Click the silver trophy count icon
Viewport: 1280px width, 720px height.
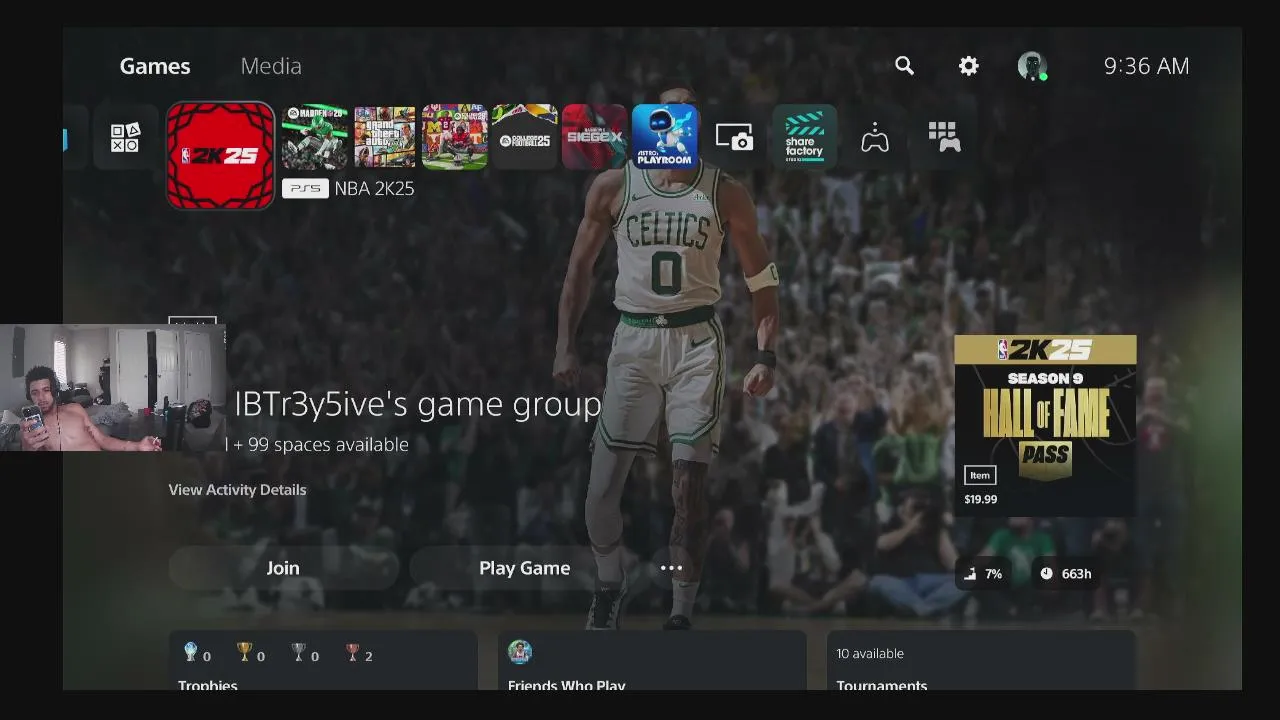[x=298, y=653]
